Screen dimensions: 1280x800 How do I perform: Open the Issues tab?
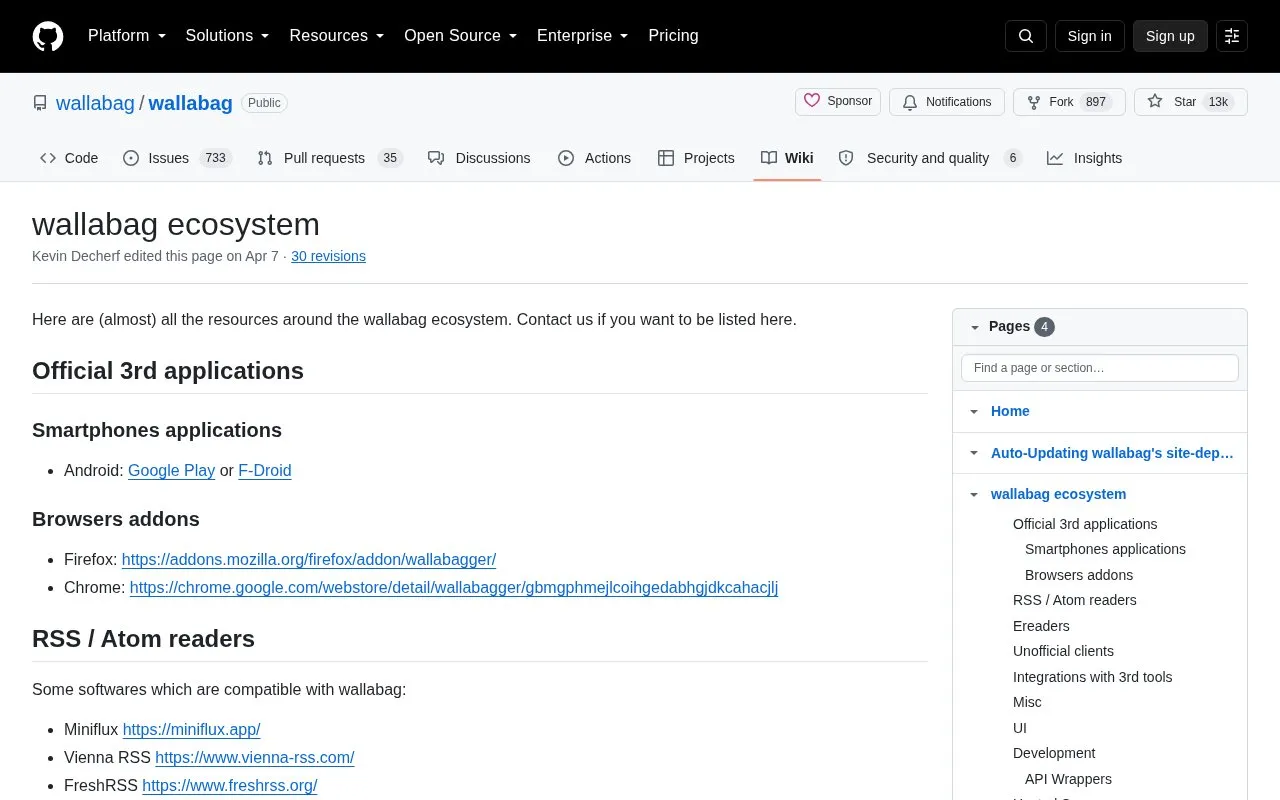coord(177,158)
